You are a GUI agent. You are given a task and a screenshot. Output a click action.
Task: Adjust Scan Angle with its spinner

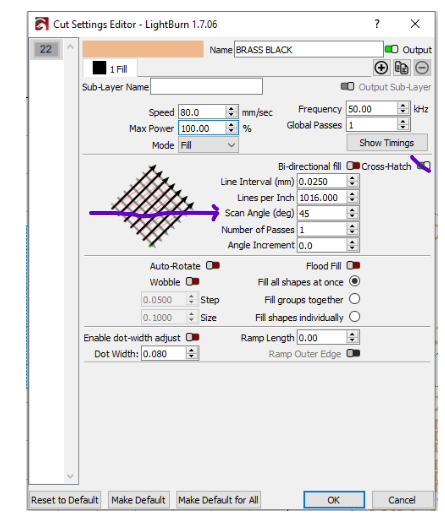pyautogui.click(x=352, y=213)
